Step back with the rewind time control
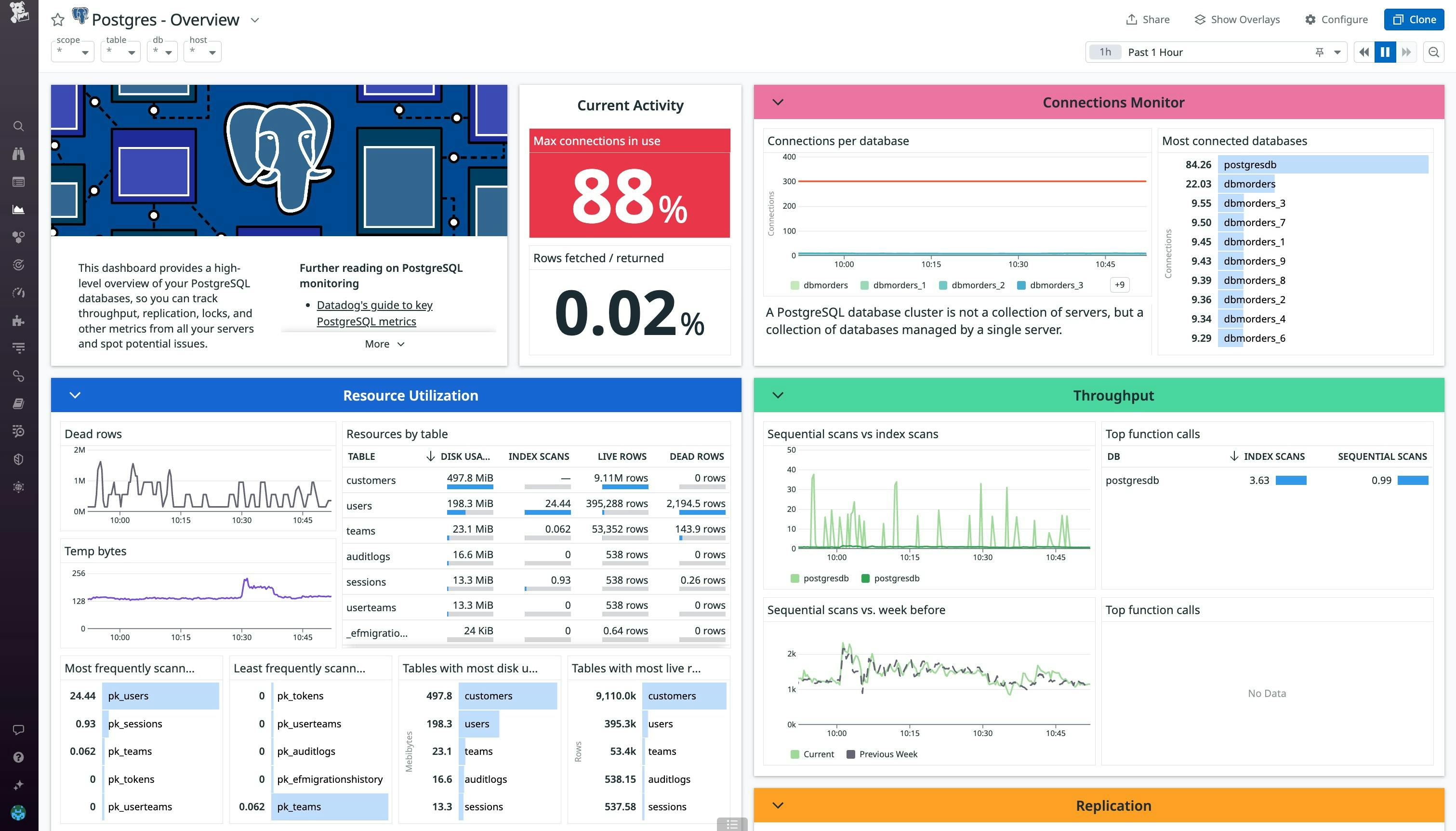The image size is (1456, 831). point(1363,52)
